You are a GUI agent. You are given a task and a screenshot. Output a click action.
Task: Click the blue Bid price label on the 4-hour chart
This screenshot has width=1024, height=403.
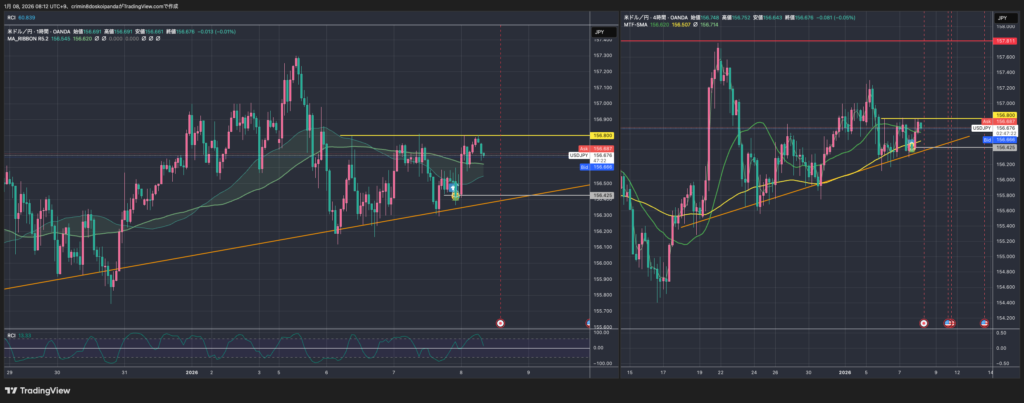(987, 140)
